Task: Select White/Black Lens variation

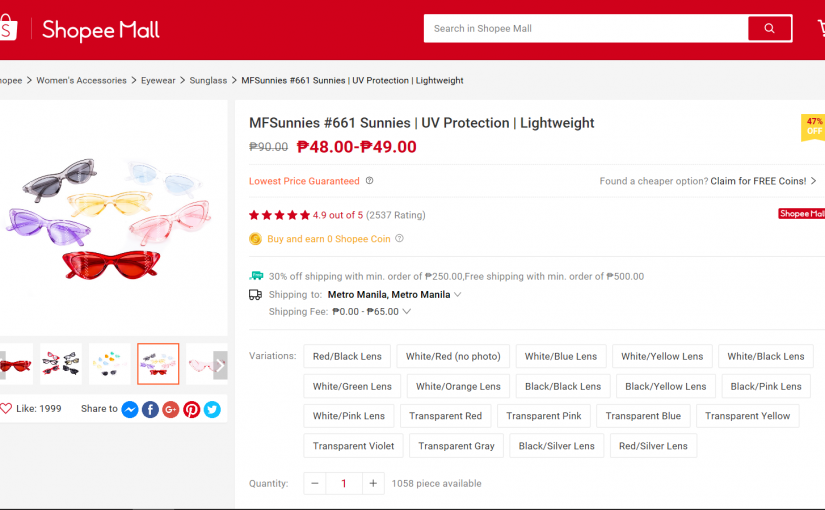Action: (766, 356)
